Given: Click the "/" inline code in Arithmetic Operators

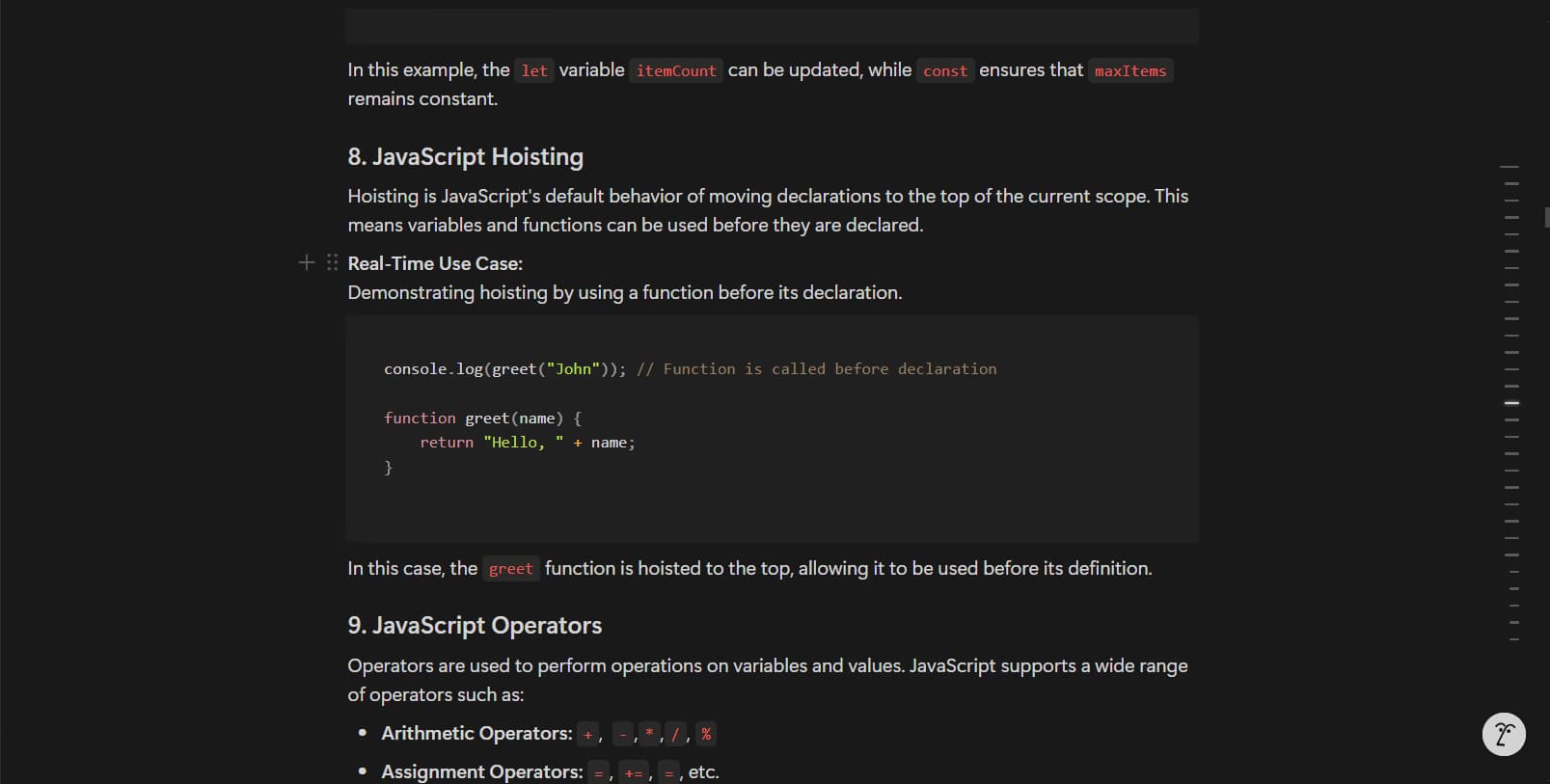Looking at the screenshot, I should point(675,734).
